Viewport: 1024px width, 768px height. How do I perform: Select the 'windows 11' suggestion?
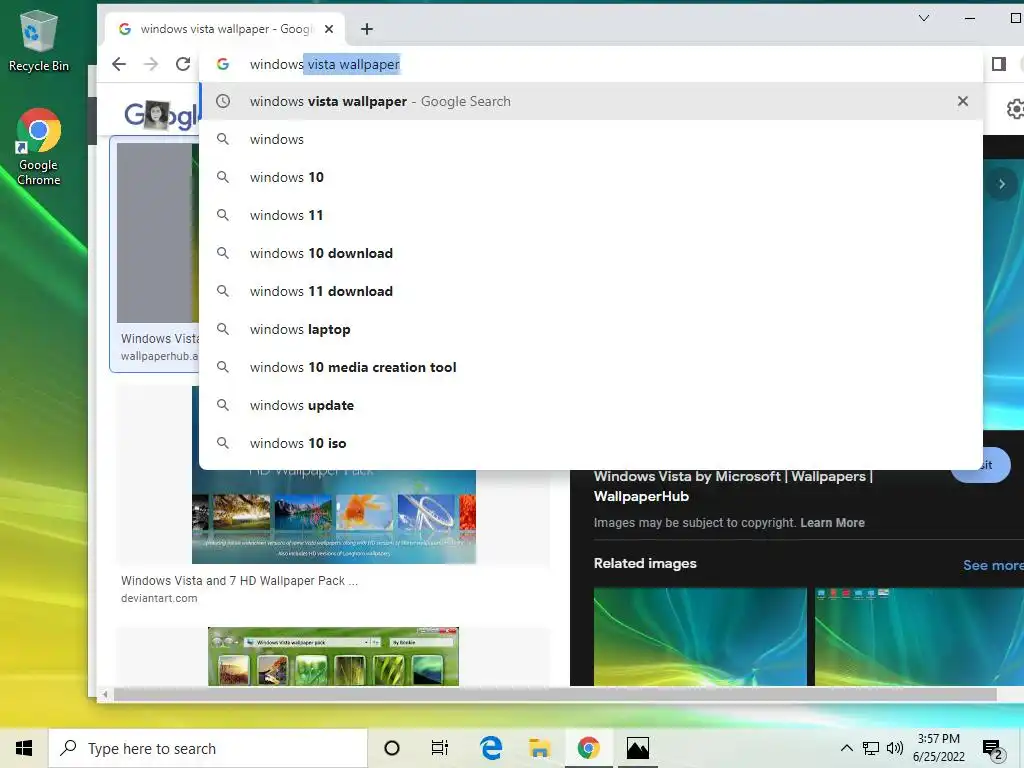[x=591, y=215]
